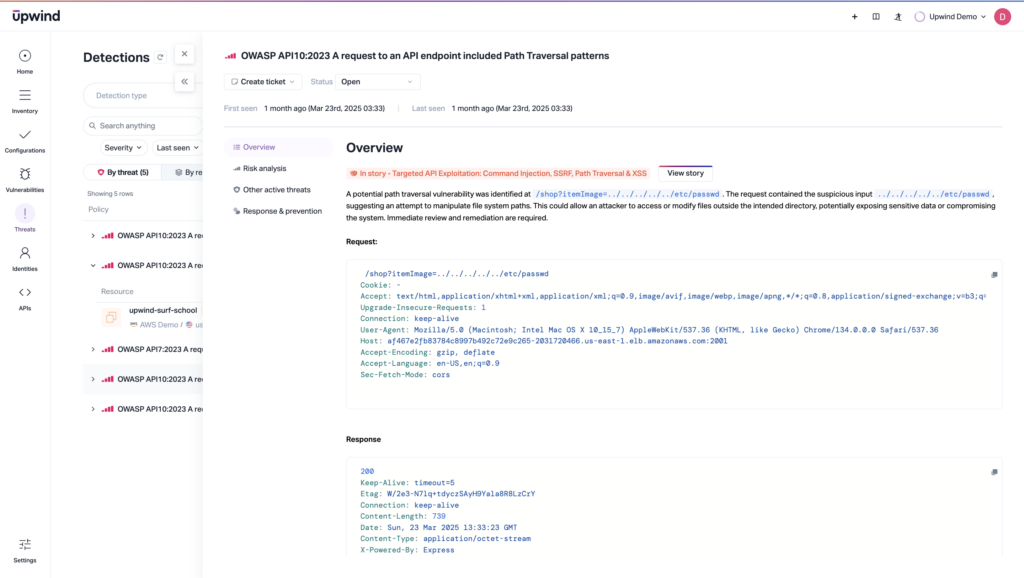Click the Host header line in request
1024x578 pixels.
543,341
